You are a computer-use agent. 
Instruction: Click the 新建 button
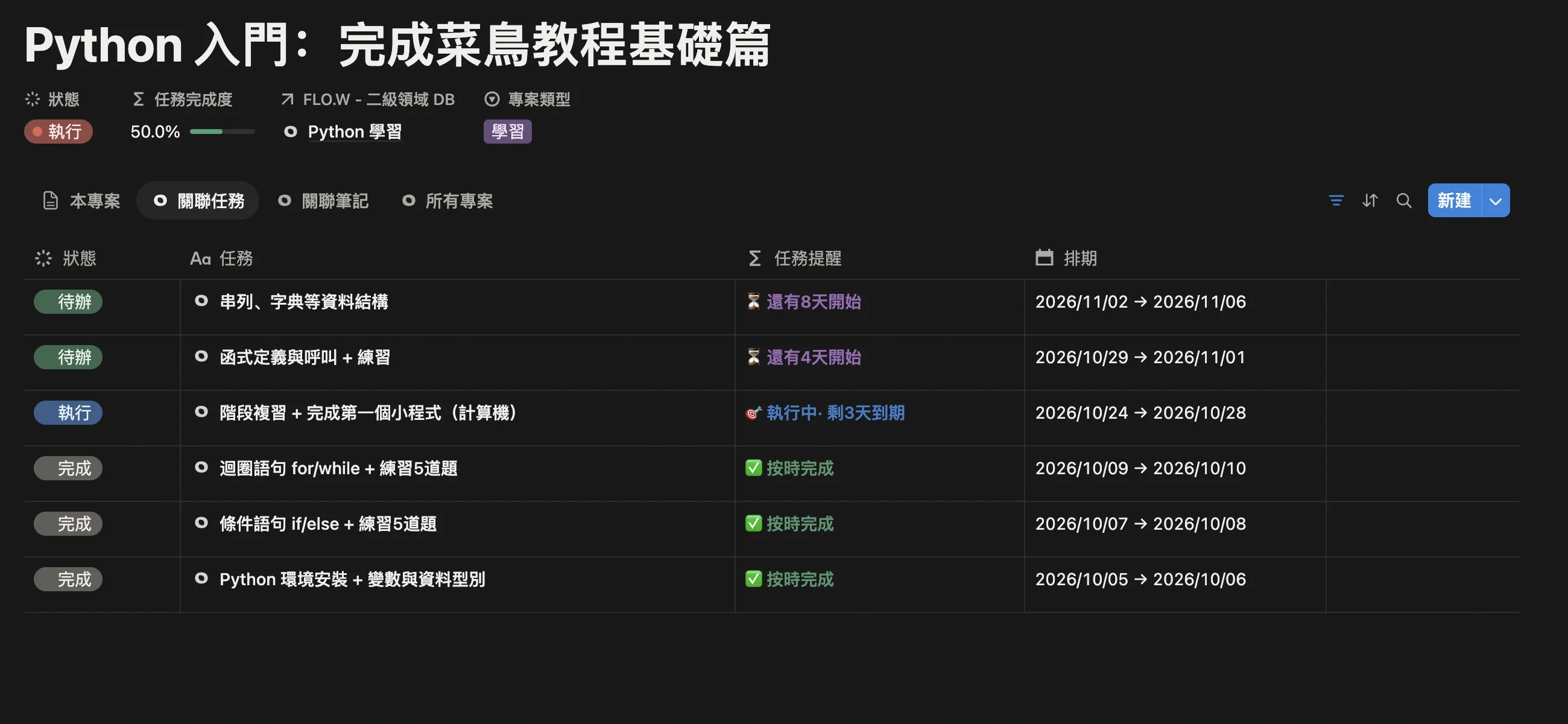(1454, 200)
